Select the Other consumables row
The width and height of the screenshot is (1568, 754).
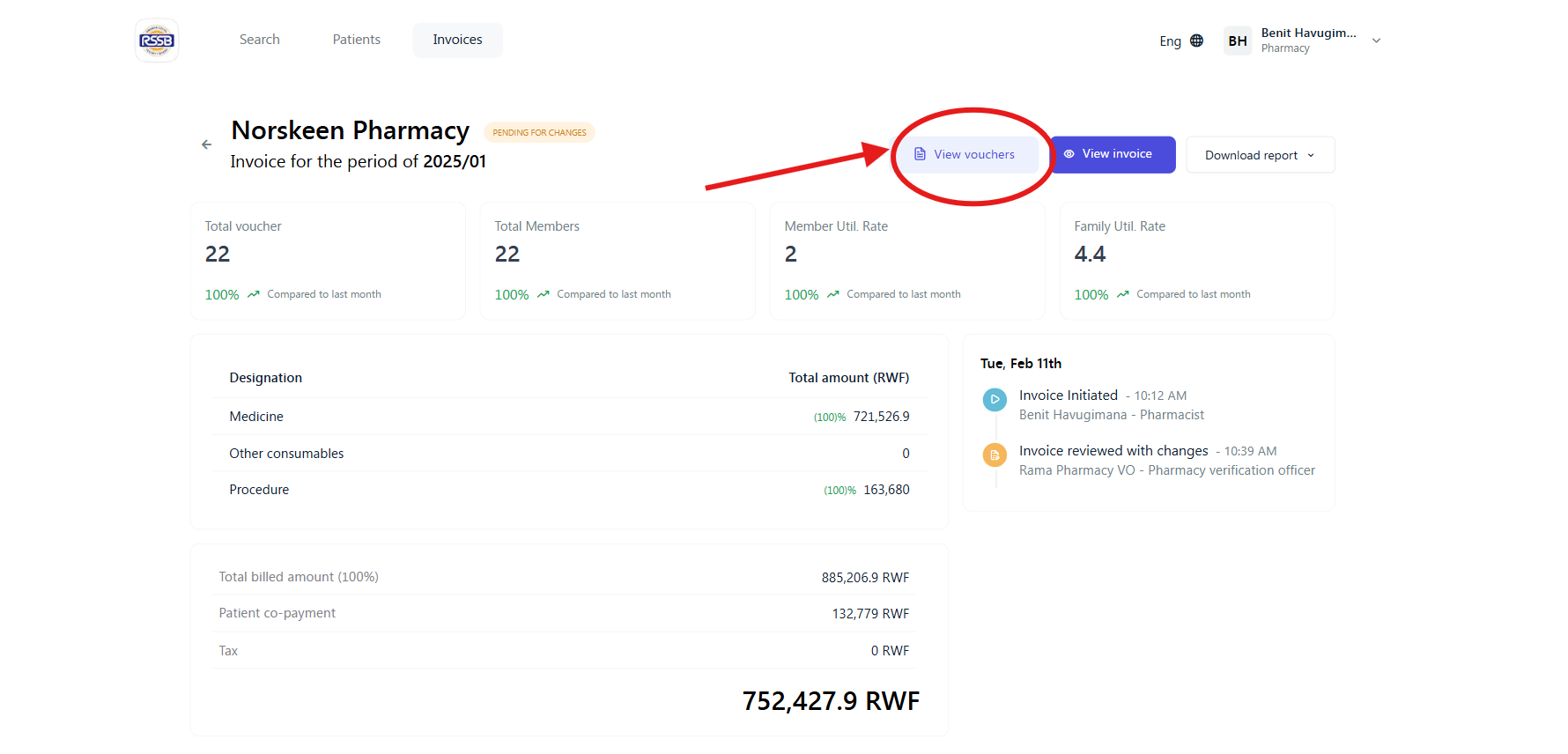(x=569, y=454)
